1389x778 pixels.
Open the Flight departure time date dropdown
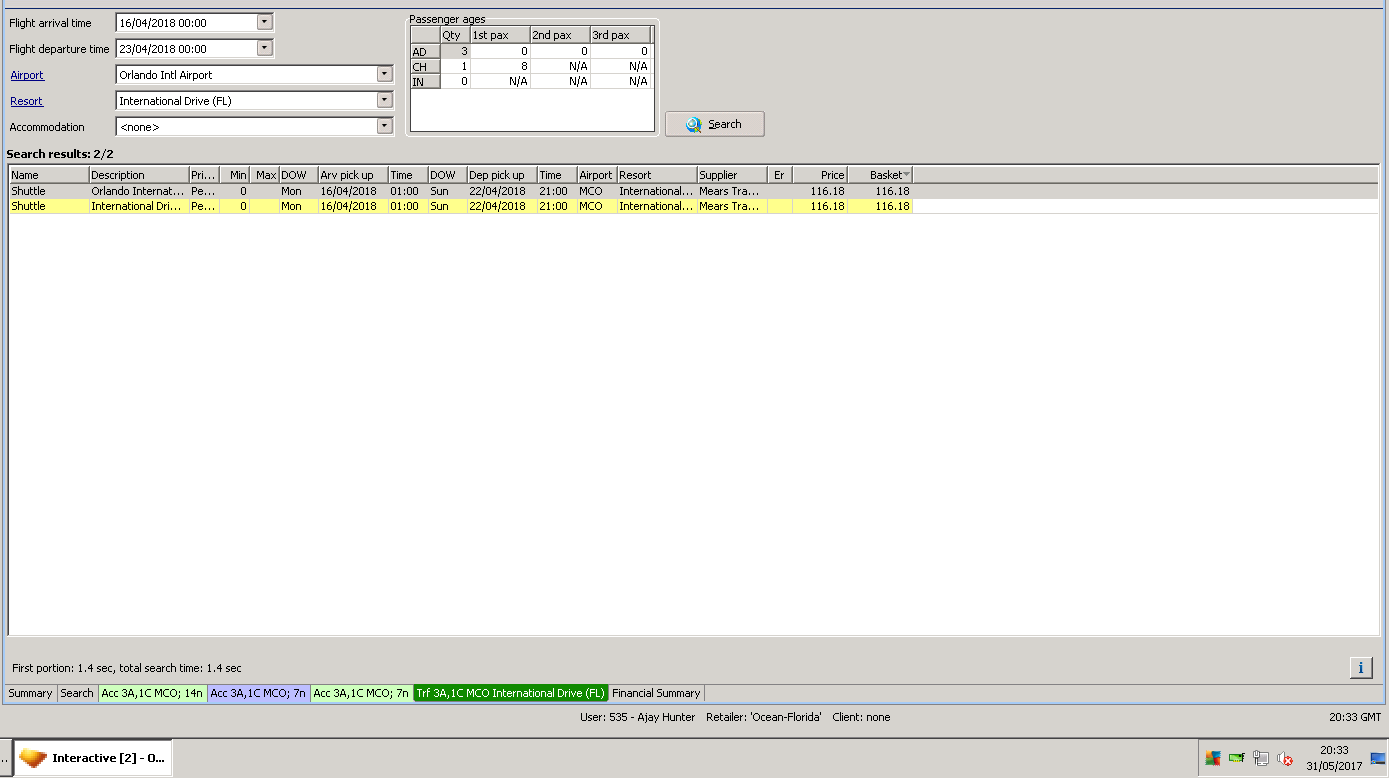click(264, 48)
